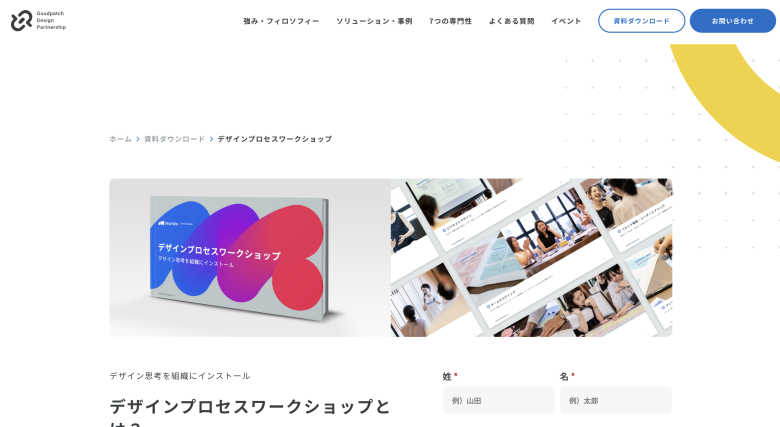Focus the 姓 input field

click(499, 400)
